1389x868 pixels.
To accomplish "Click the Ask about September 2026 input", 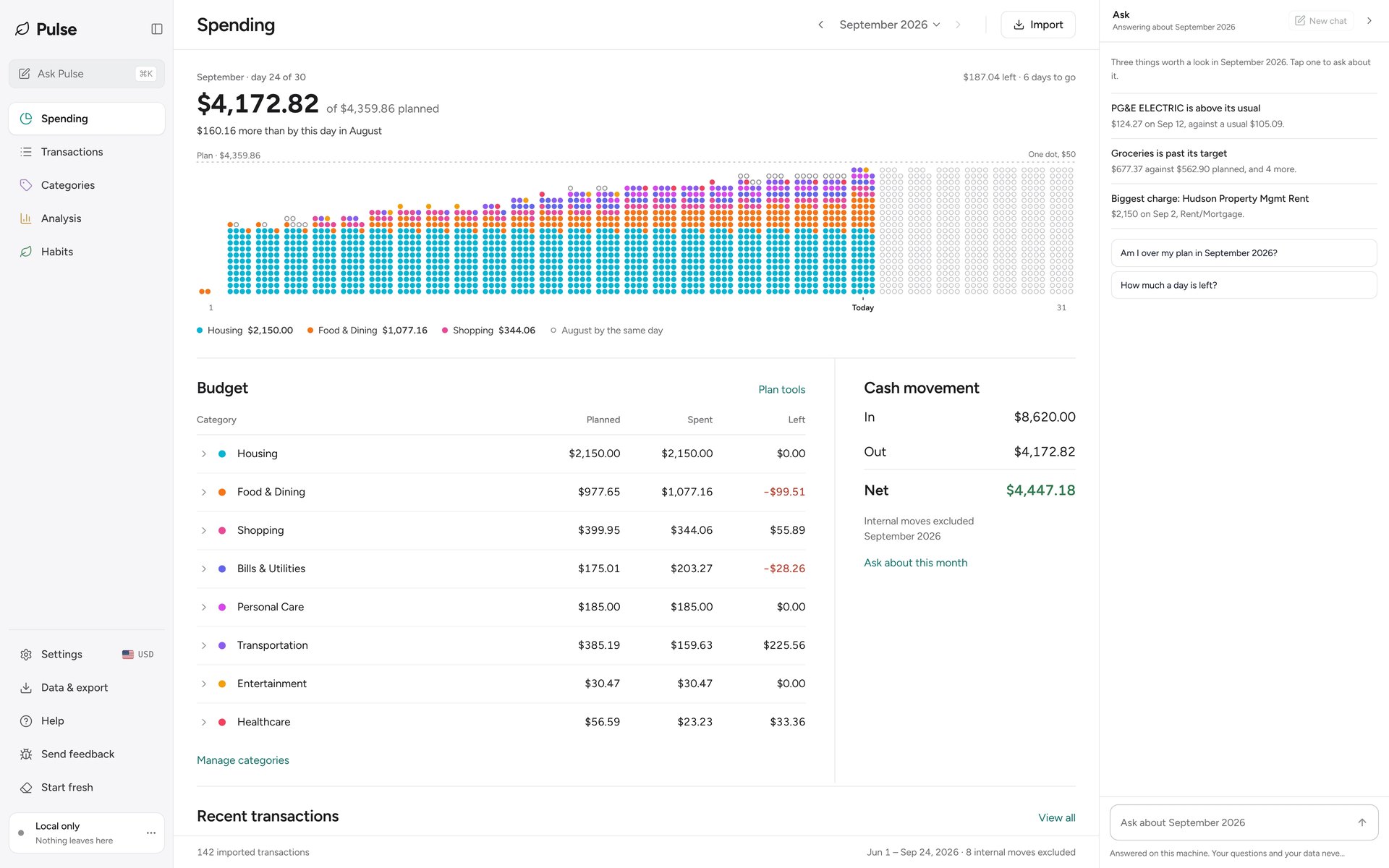I will tap(1244, 822).
